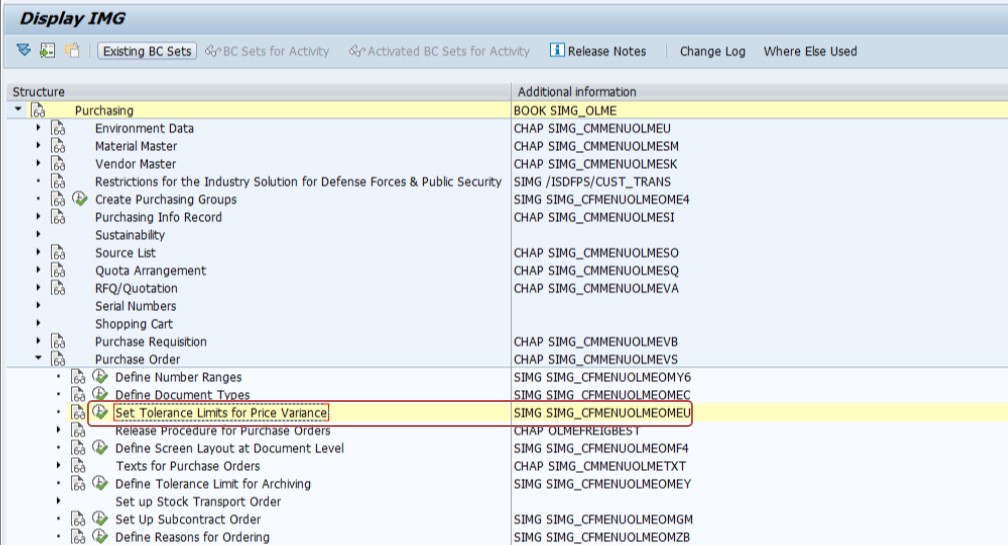Click Activated BC Sets for Activity
Image resolution: width=1008 pixels, height=545 pixels.
(440, 51)
